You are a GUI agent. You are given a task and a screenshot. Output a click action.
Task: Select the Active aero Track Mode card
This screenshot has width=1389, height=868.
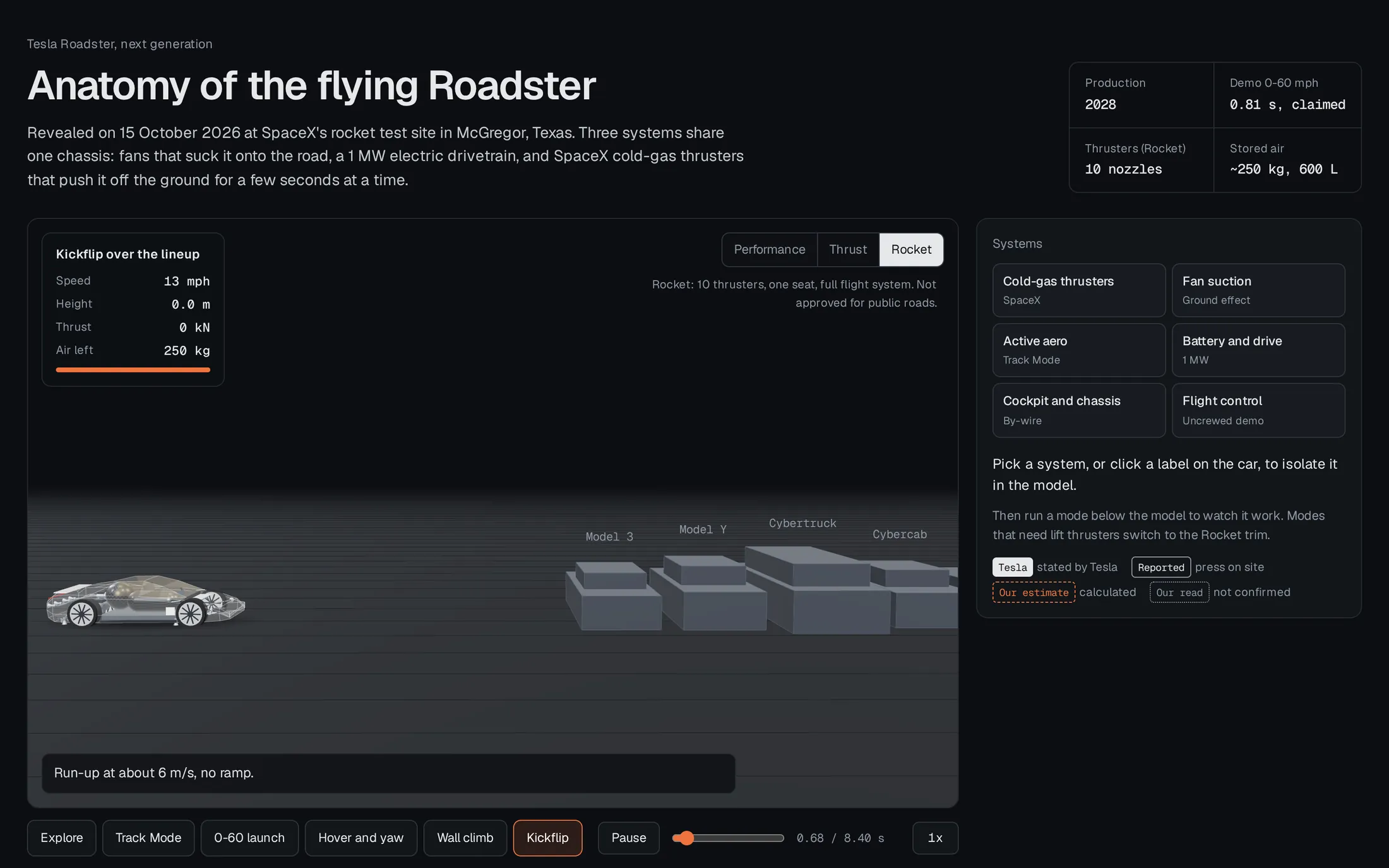click(x=1078, y=350)
